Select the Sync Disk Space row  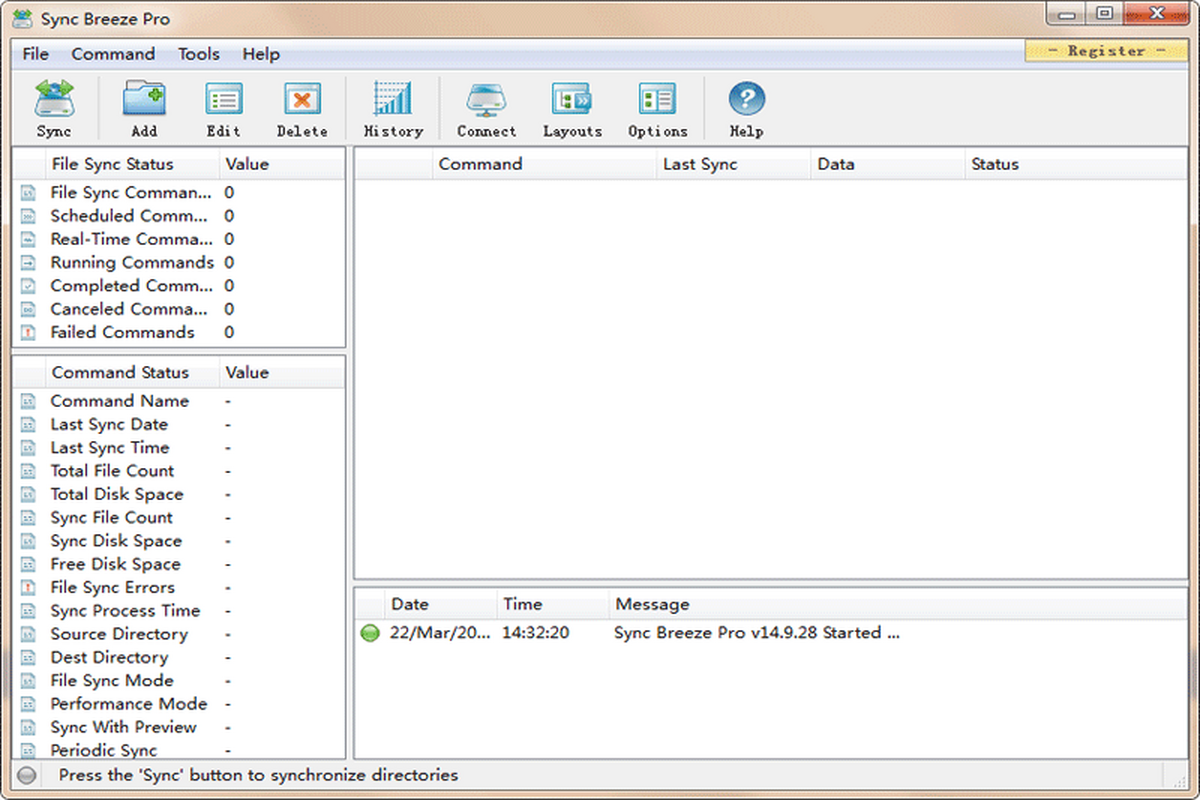tap(179, 541)
